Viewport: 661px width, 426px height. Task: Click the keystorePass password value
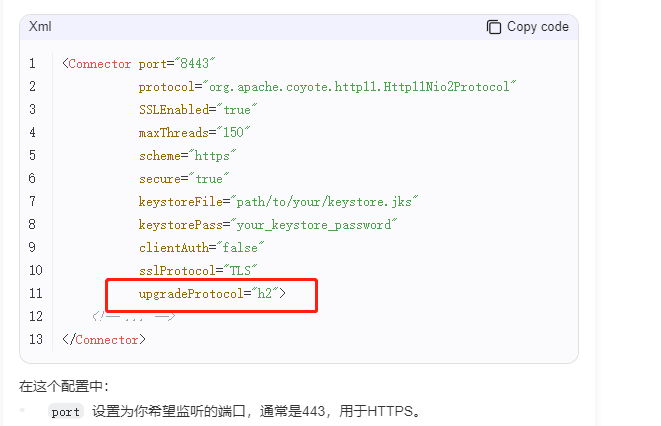pos(314,225)
